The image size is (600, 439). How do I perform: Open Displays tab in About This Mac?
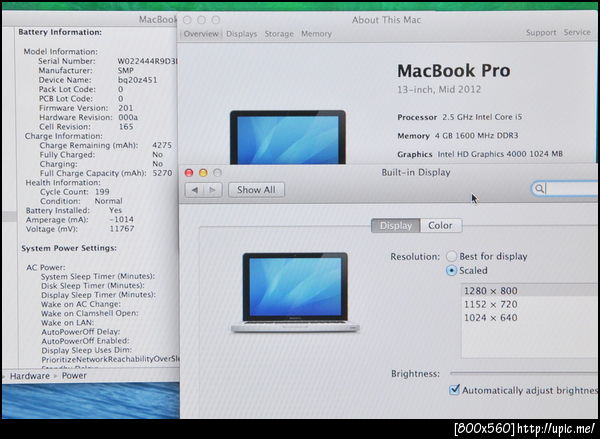241,34
